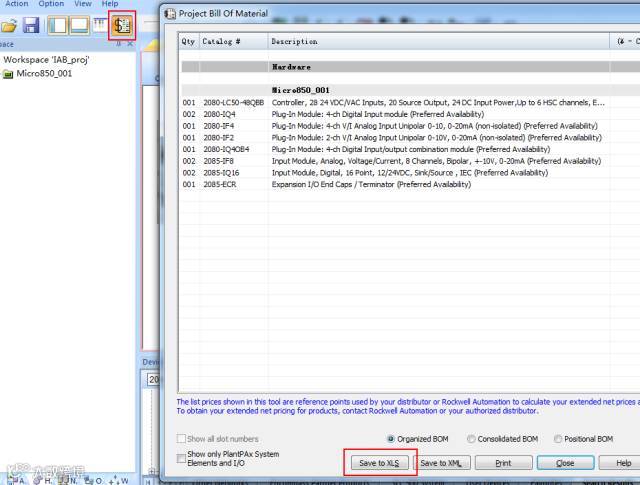Image resolution: width=640 pixels, height=485 pixels.
Task: Click the Qty column header
Action: coord(189,41)
